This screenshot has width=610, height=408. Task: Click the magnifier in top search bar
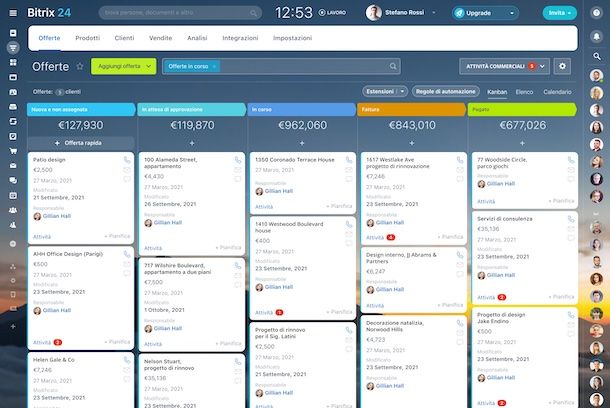click(253, 13)
